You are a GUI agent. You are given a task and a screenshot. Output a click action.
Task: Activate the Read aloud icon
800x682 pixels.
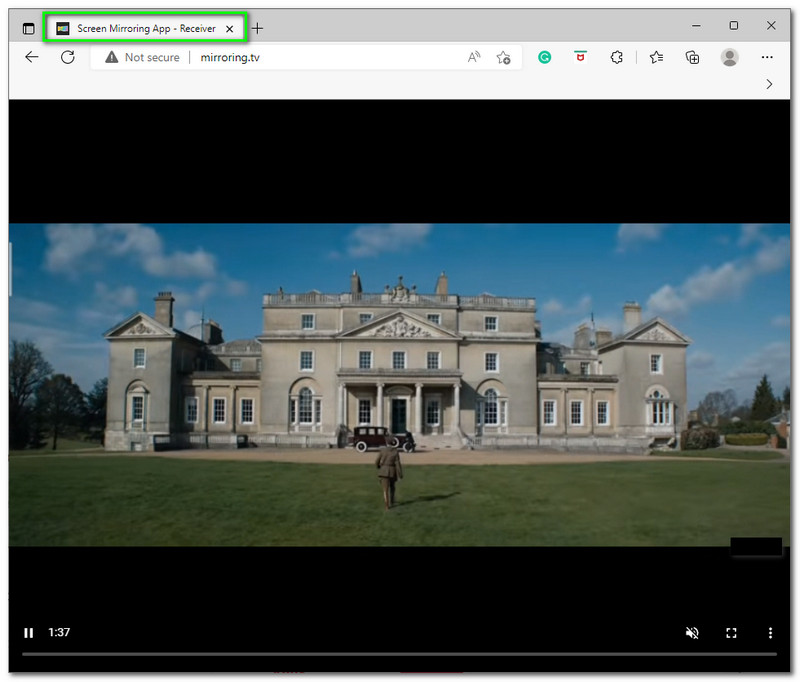tap(474, 58)
